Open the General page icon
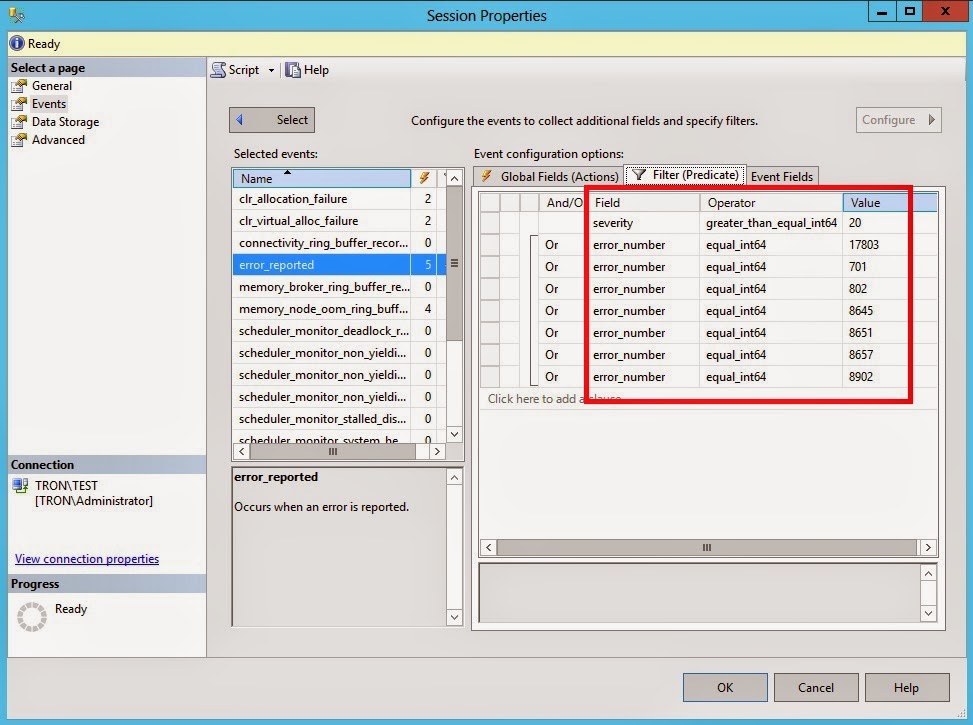973x725 pixels. coord(19,86)
